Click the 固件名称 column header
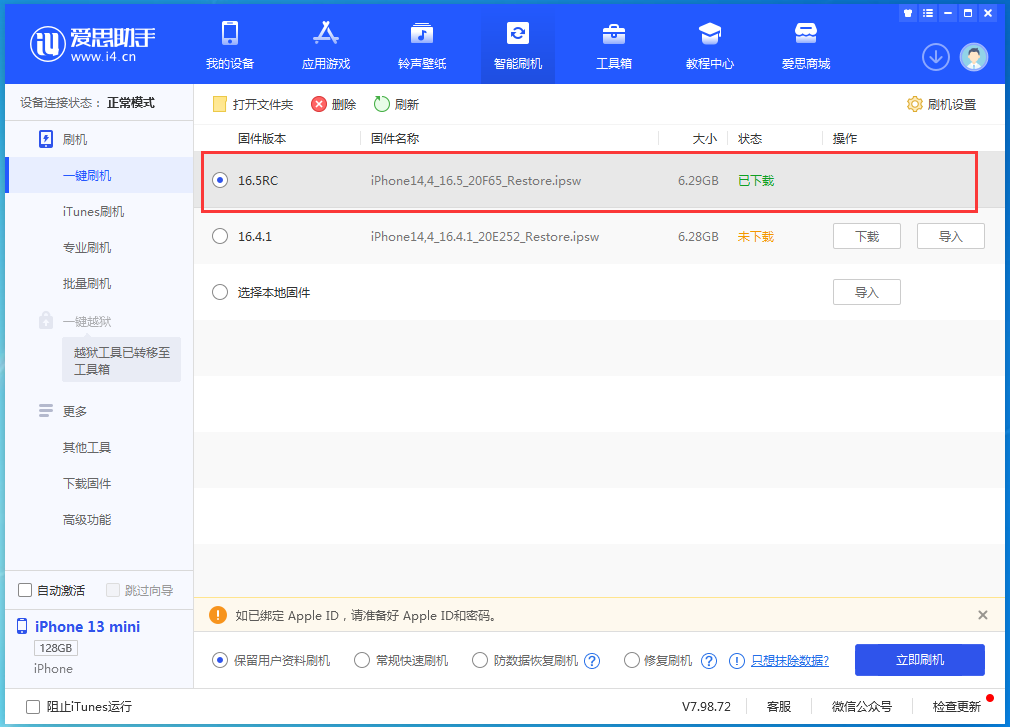The height and width of the screenshot is (727, 1010). (395, 138)
